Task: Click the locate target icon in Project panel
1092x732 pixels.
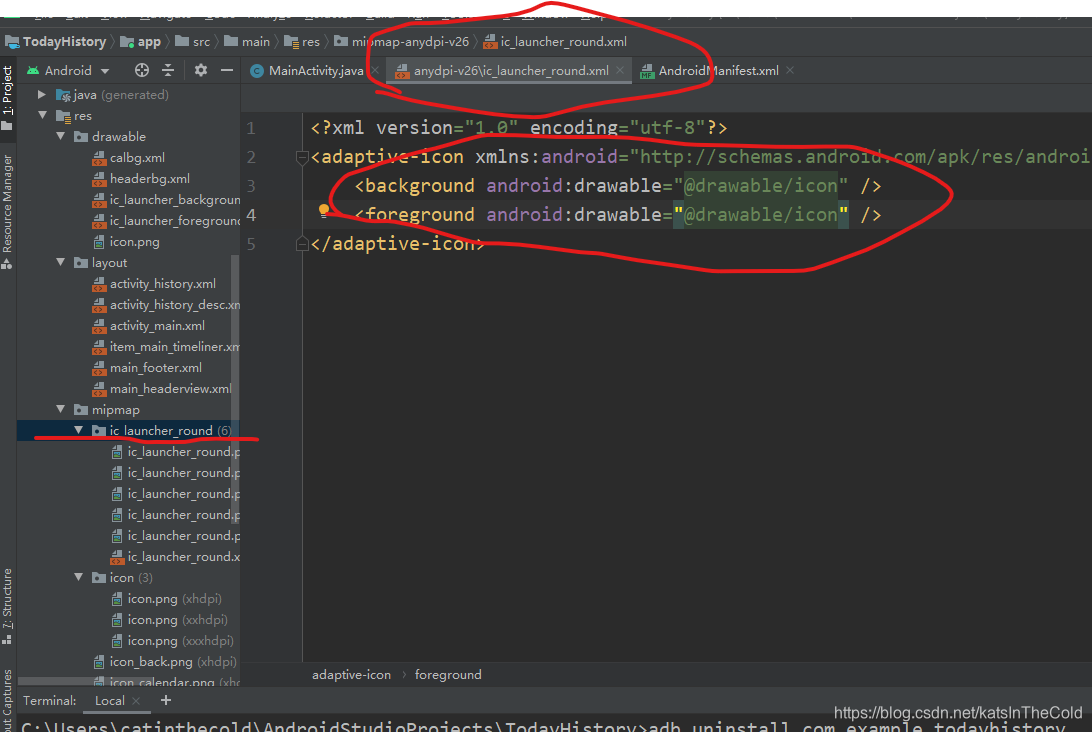Action: 141,70
